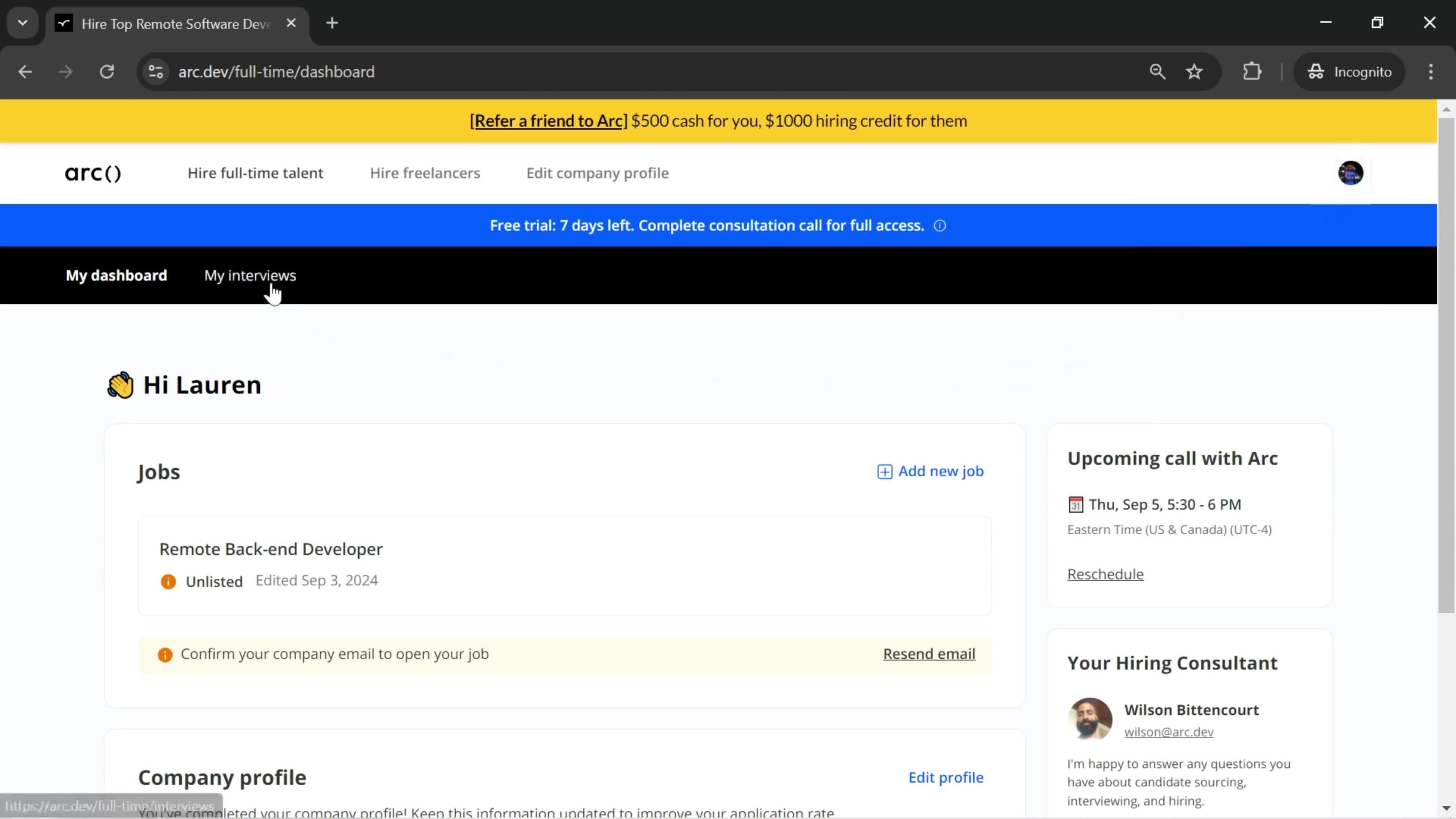Open the zoom magnifier icon
The image size is (1456, 819).
pos(1157,72)
